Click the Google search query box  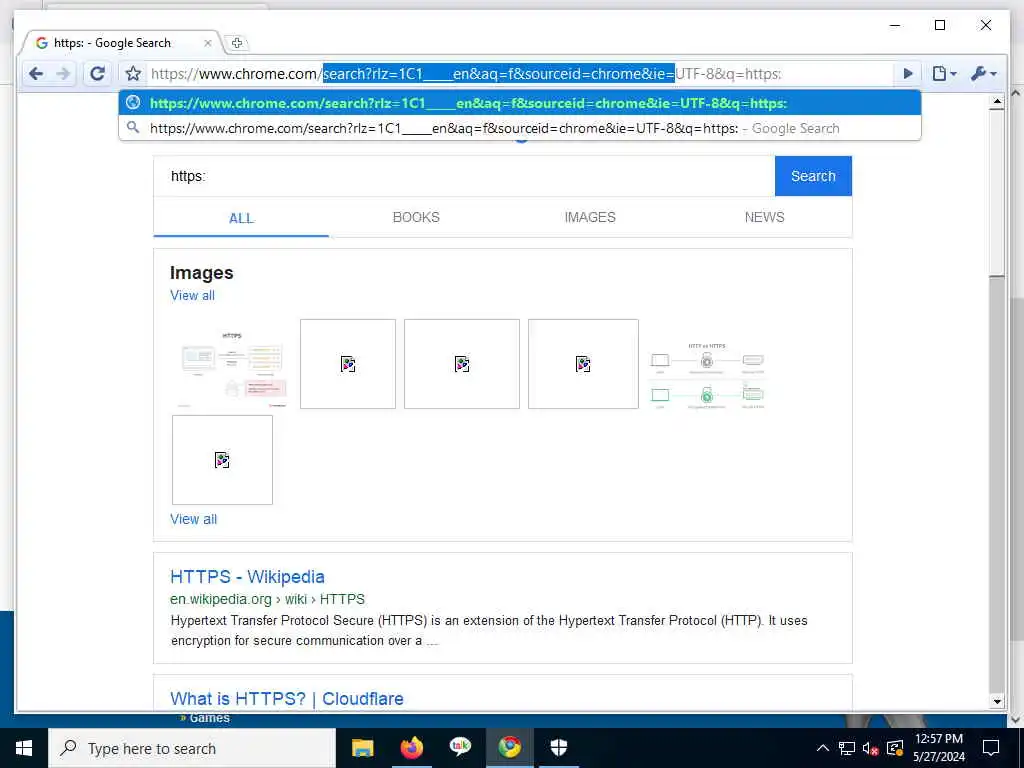pyautogui.click(x=464, y=176)
